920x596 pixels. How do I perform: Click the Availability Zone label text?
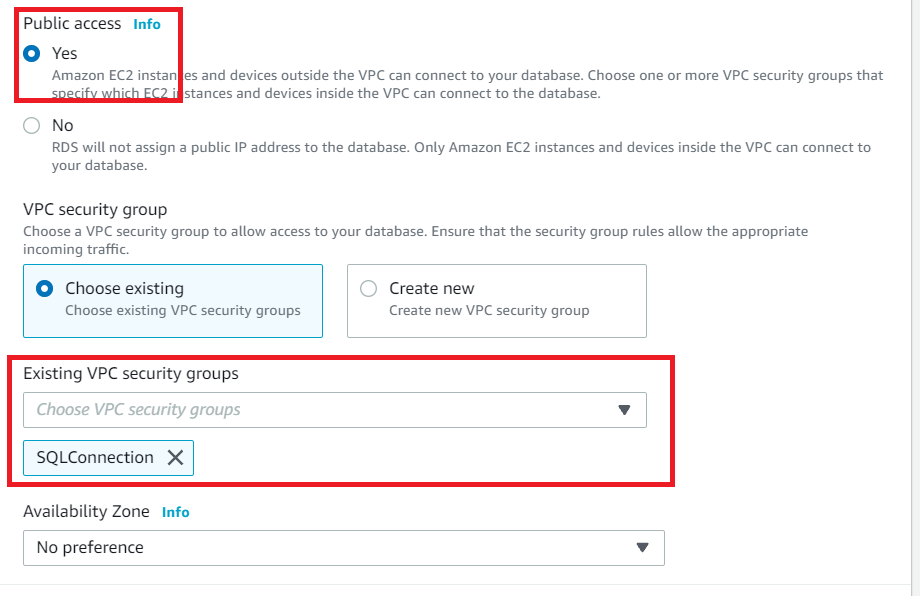pos(86,512)
